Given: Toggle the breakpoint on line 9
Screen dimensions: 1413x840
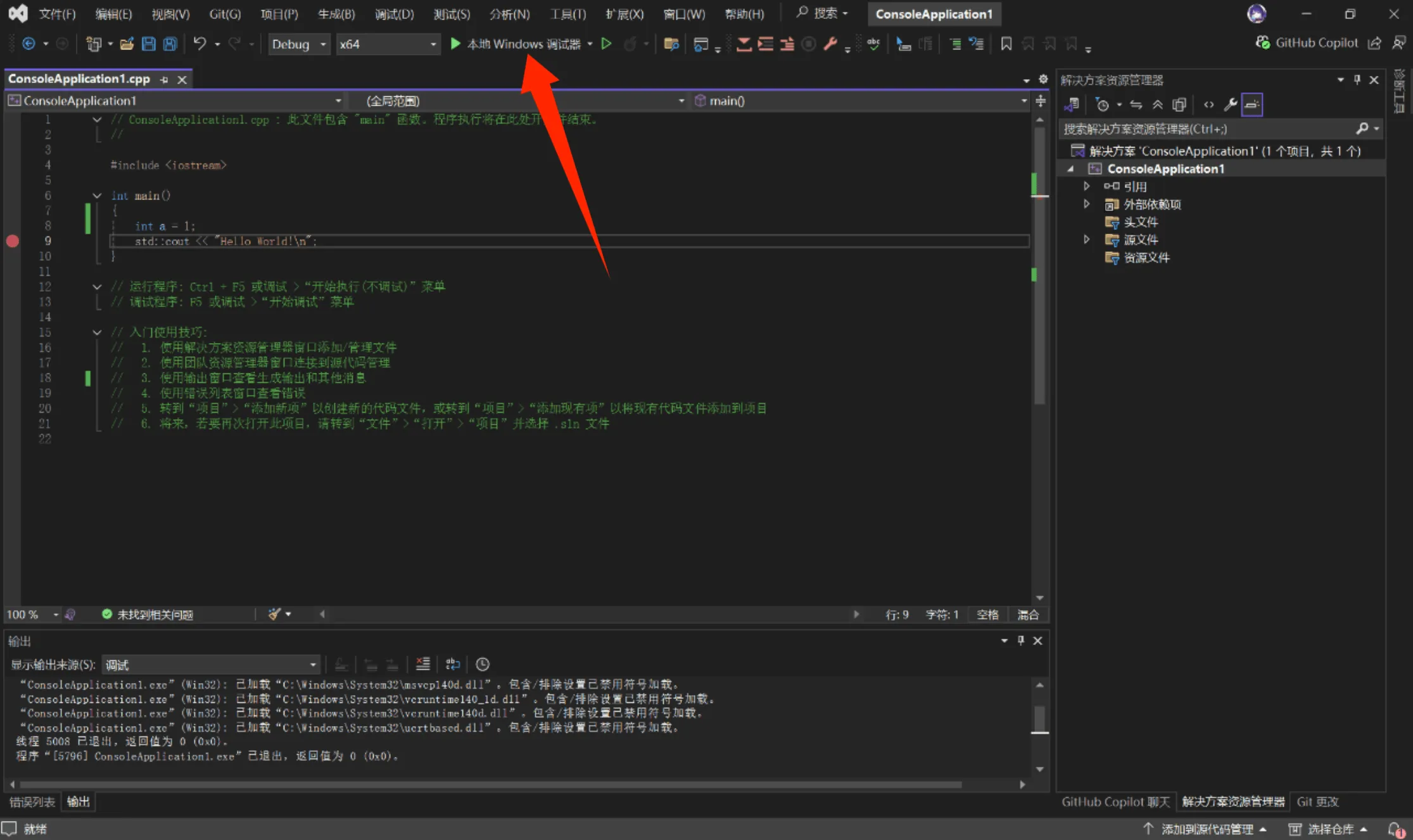Looking at the screenshot, I should click(13, 241).
